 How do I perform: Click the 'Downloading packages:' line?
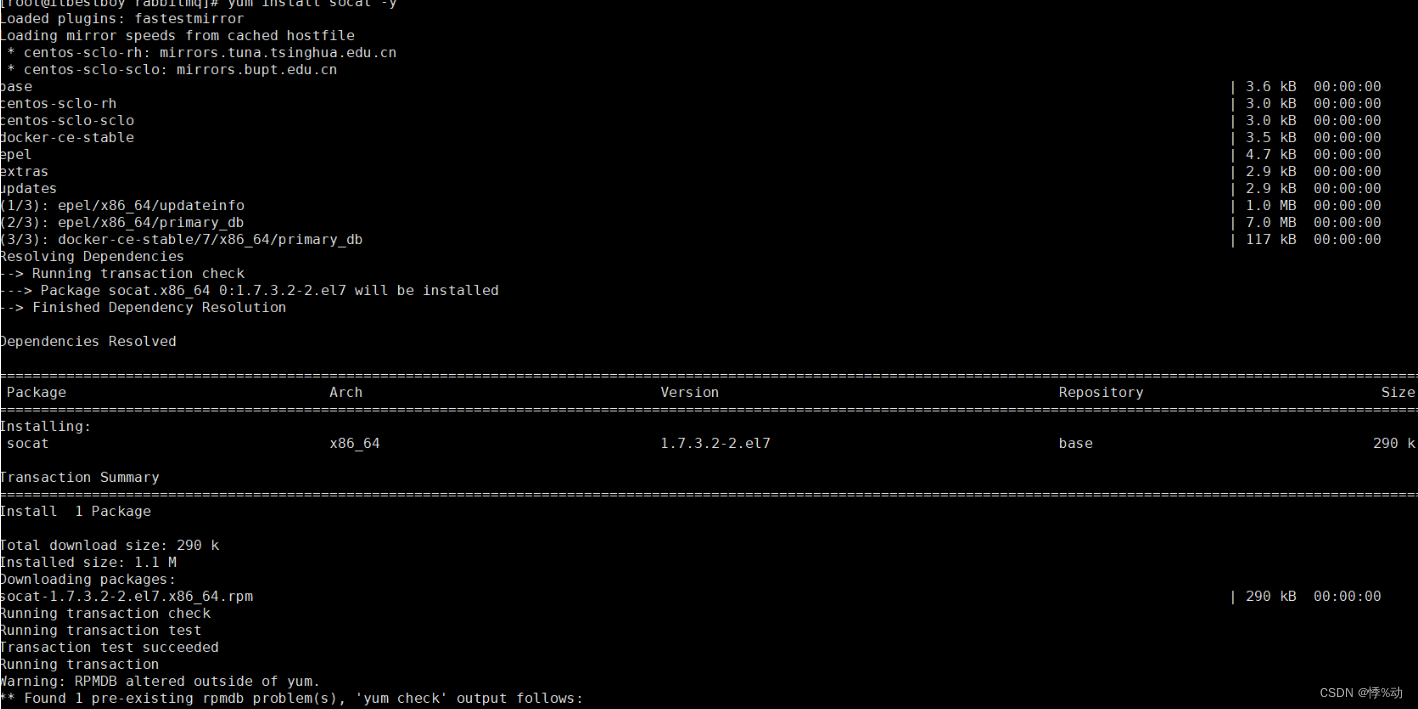pos(88,579)
